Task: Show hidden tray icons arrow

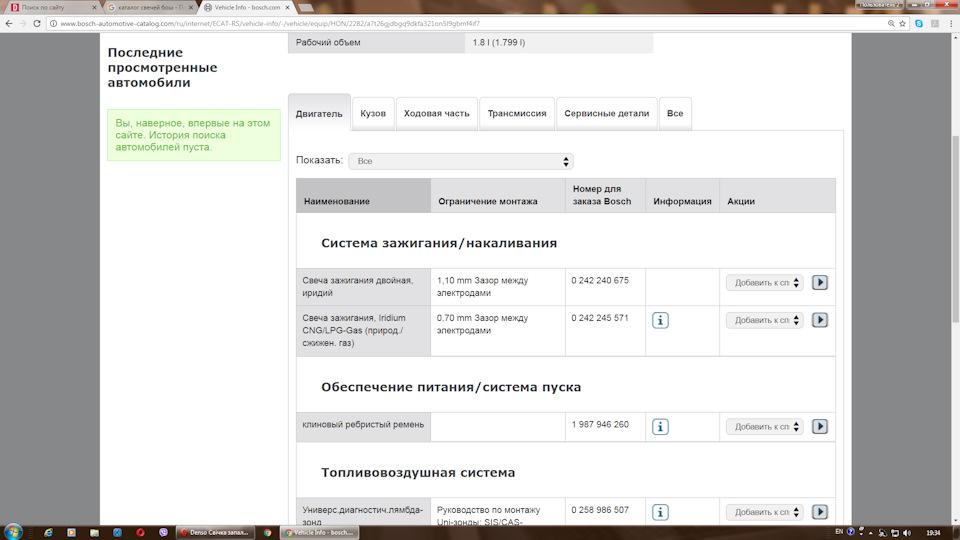Action: (871, 533)
